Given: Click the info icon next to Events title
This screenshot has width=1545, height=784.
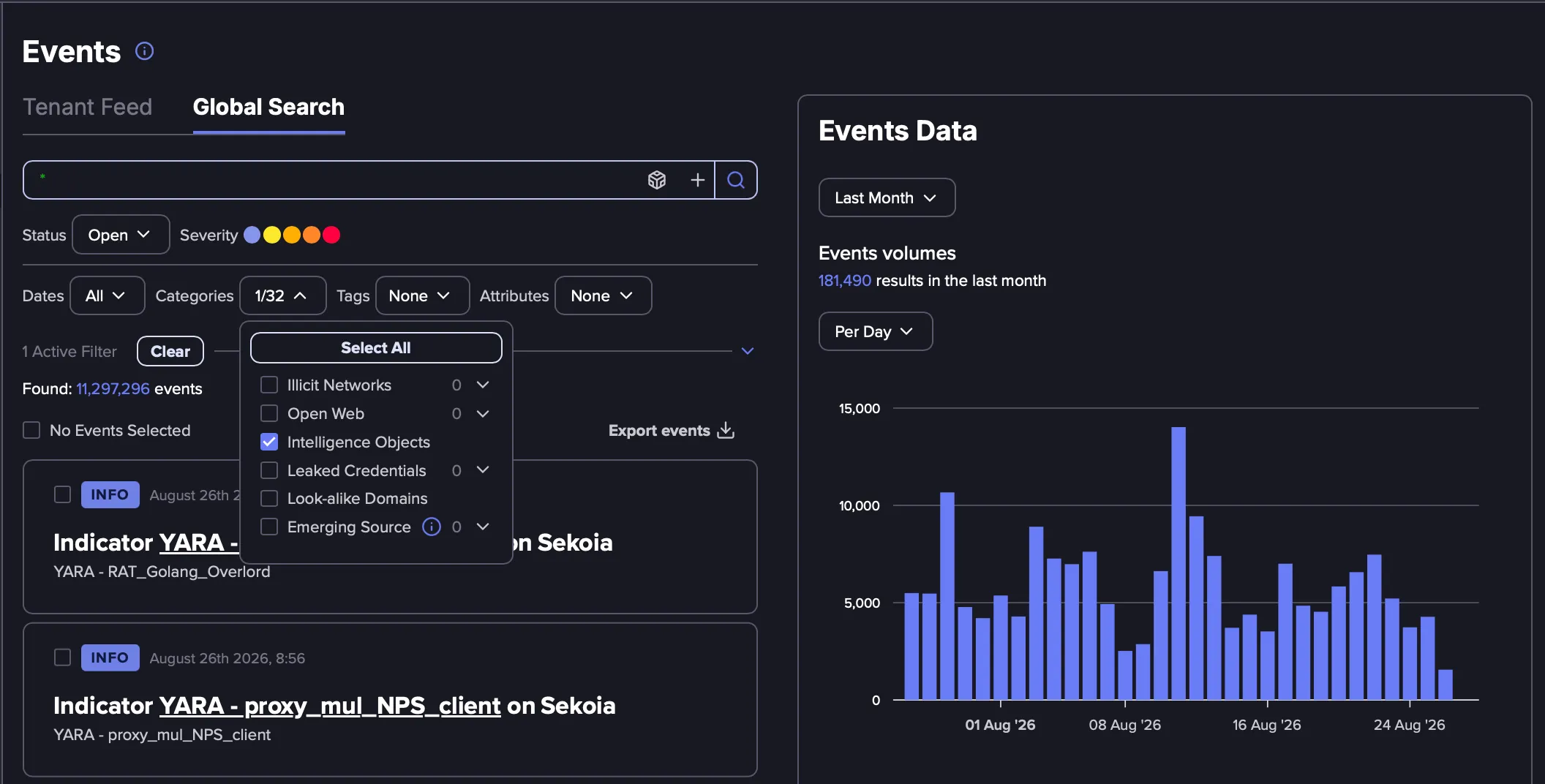Looking at the screenshot, I should 145,51.
